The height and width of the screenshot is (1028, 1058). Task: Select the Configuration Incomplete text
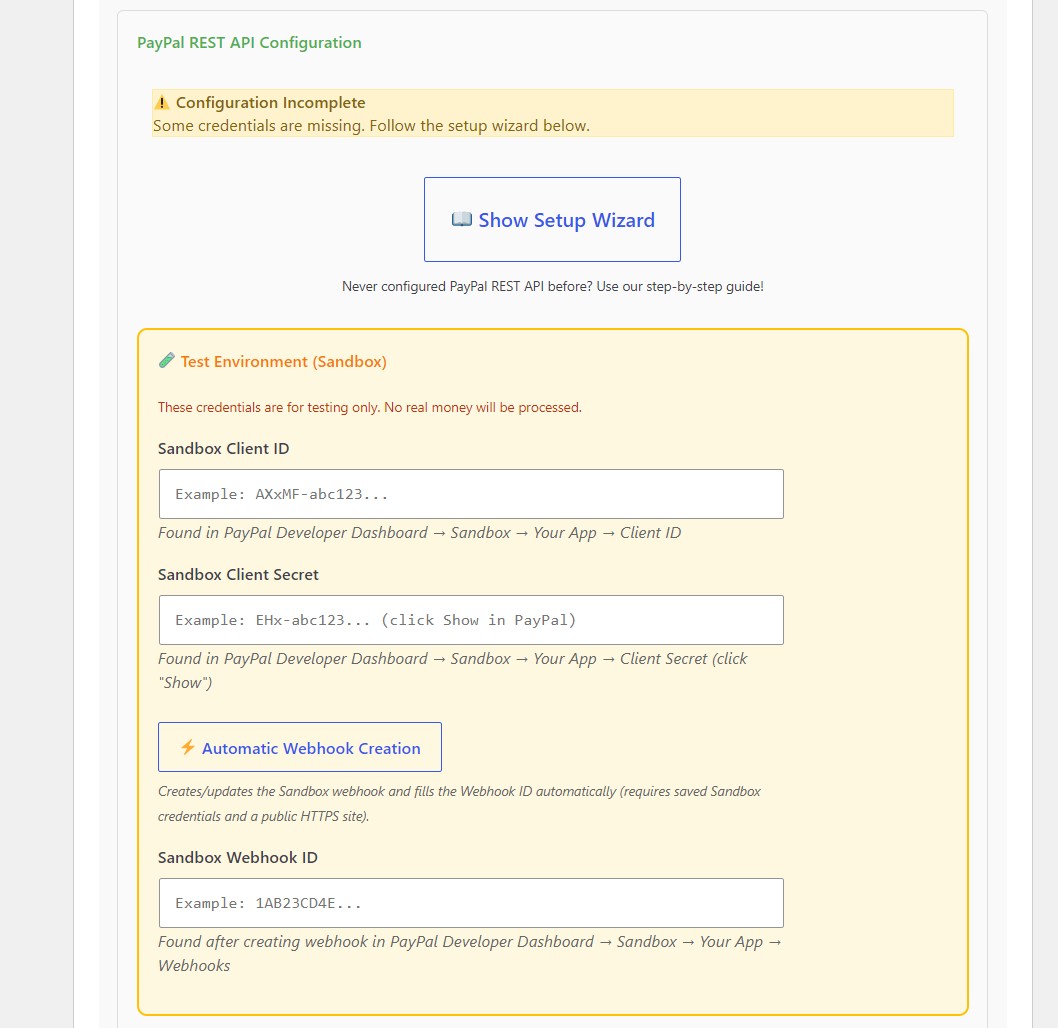click(271, 103)
